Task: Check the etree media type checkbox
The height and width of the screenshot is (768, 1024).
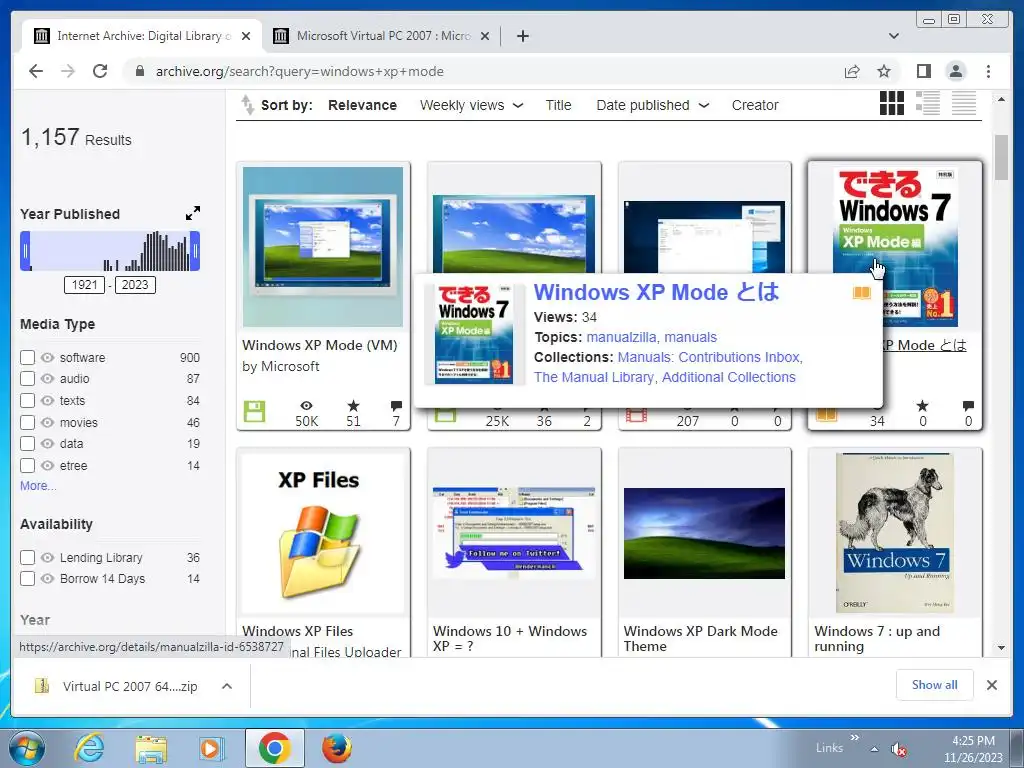Action: (x=27, y=466)
